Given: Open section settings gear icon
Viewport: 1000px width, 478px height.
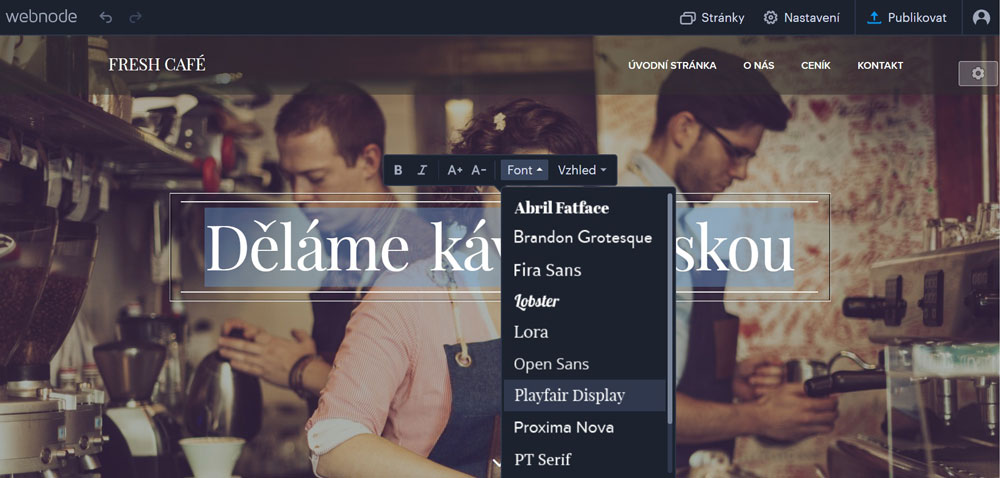Looking at the screenshot, I should tap(978, 73).
